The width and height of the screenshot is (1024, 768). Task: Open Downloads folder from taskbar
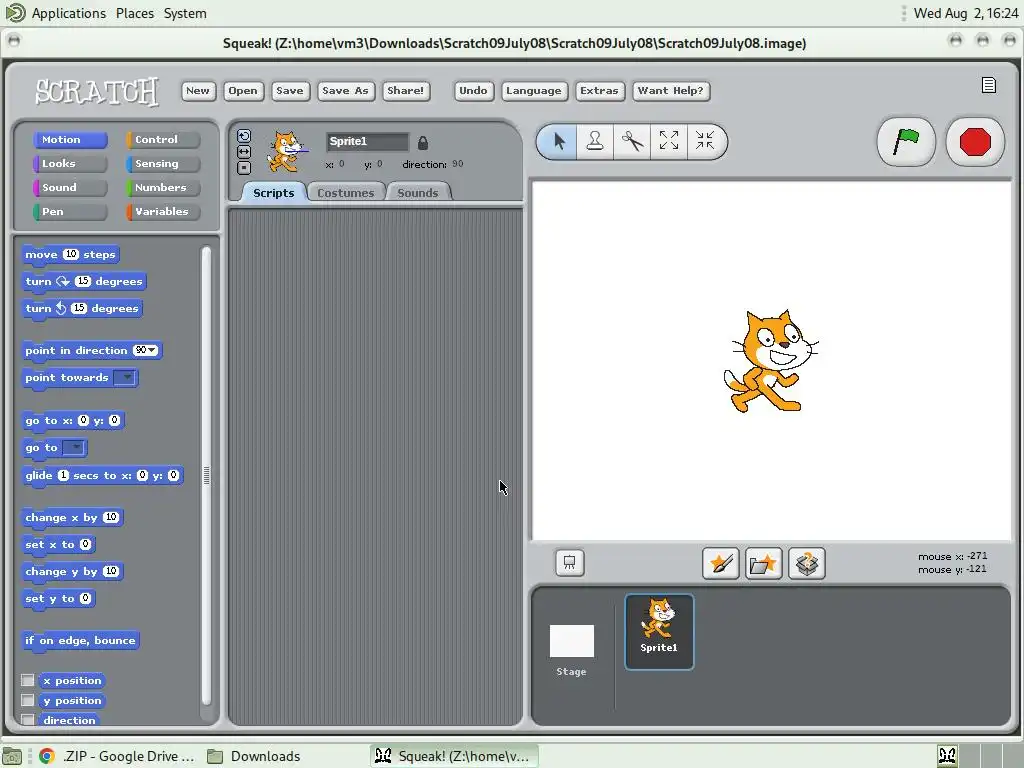[x=254, y=756]
